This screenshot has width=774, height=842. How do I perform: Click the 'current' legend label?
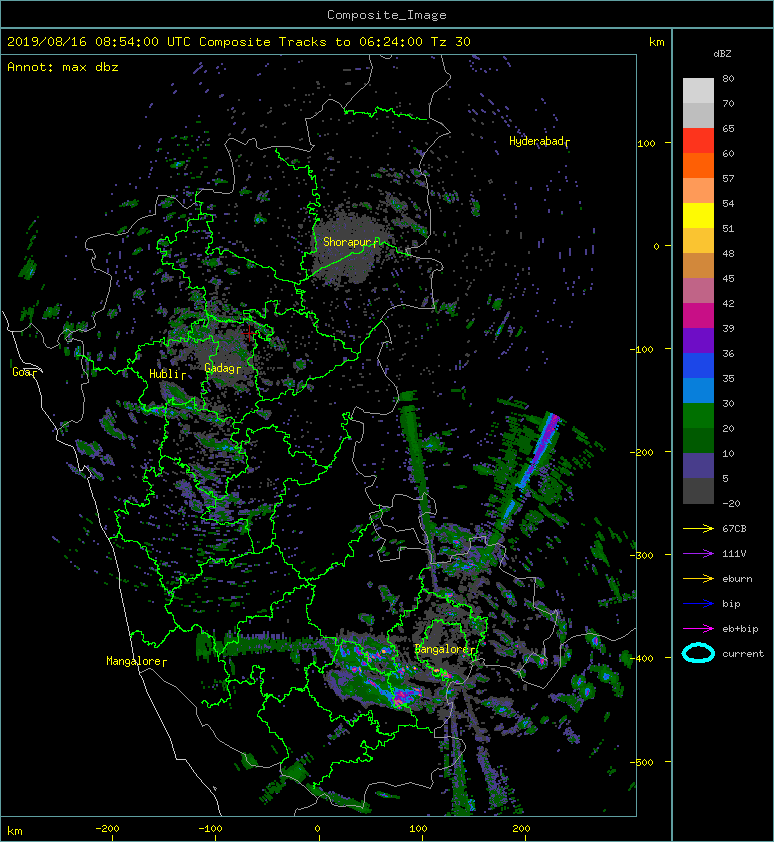click(743, 654)
